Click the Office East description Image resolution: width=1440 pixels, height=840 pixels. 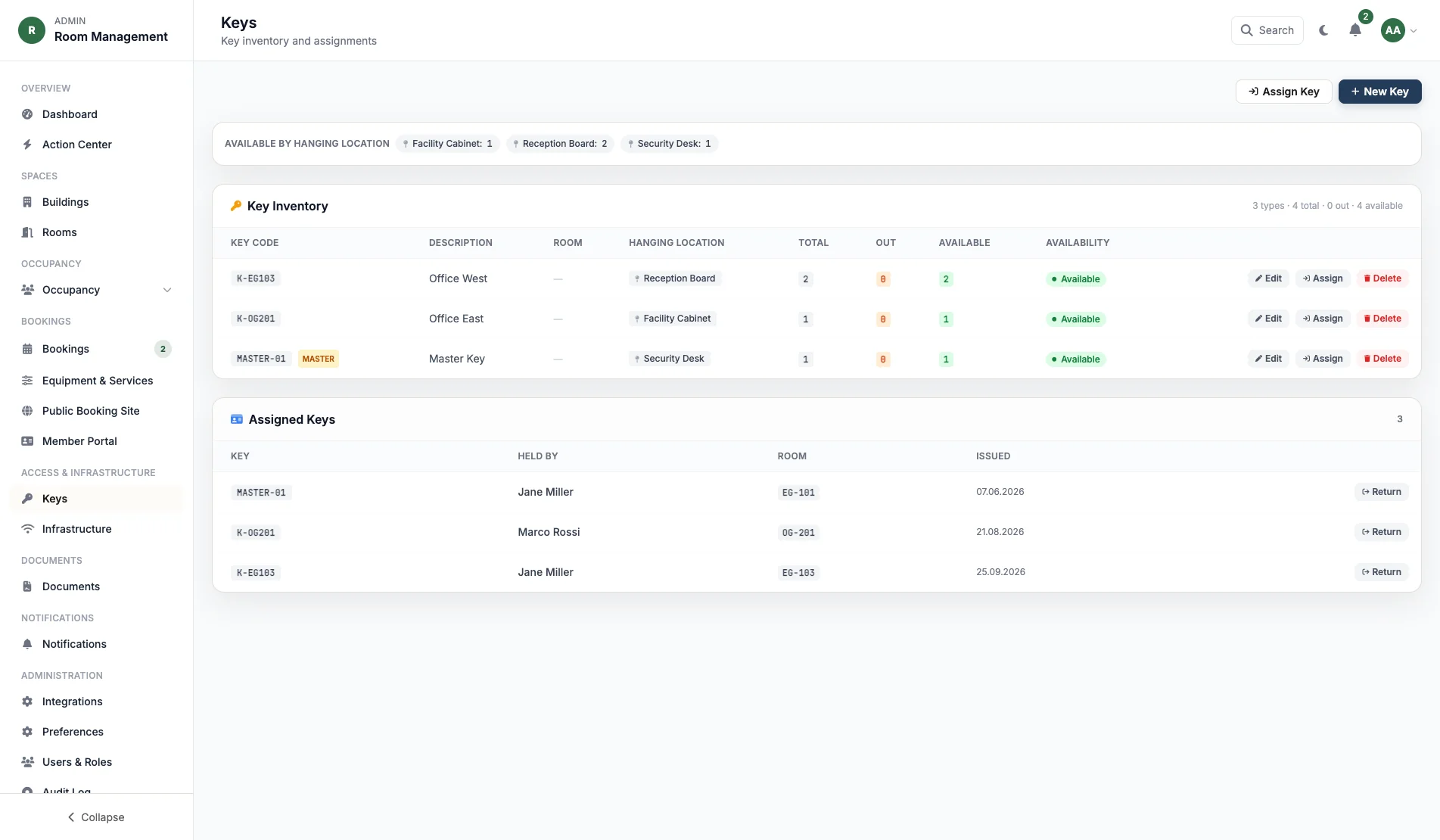(456, 319)
